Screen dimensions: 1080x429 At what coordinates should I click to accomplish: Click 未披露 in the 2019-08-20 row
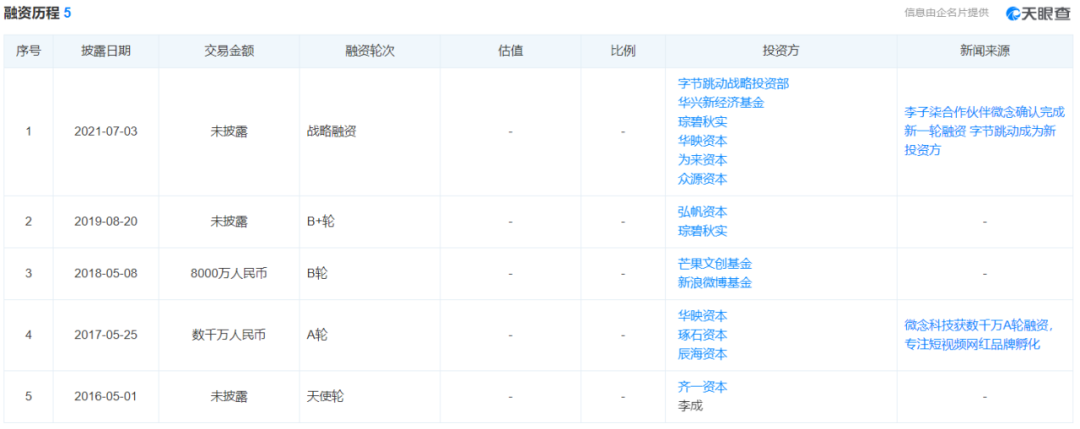(229, 222)
